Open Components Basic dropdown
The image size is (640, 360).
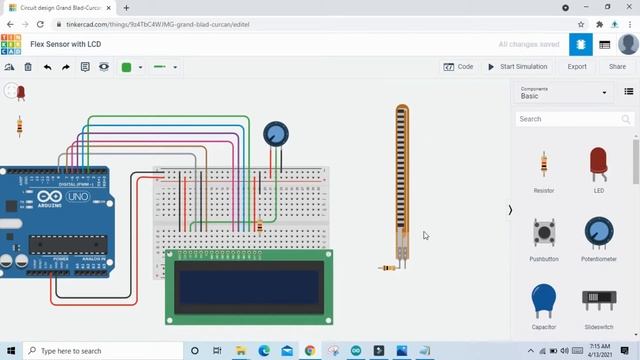563,93
